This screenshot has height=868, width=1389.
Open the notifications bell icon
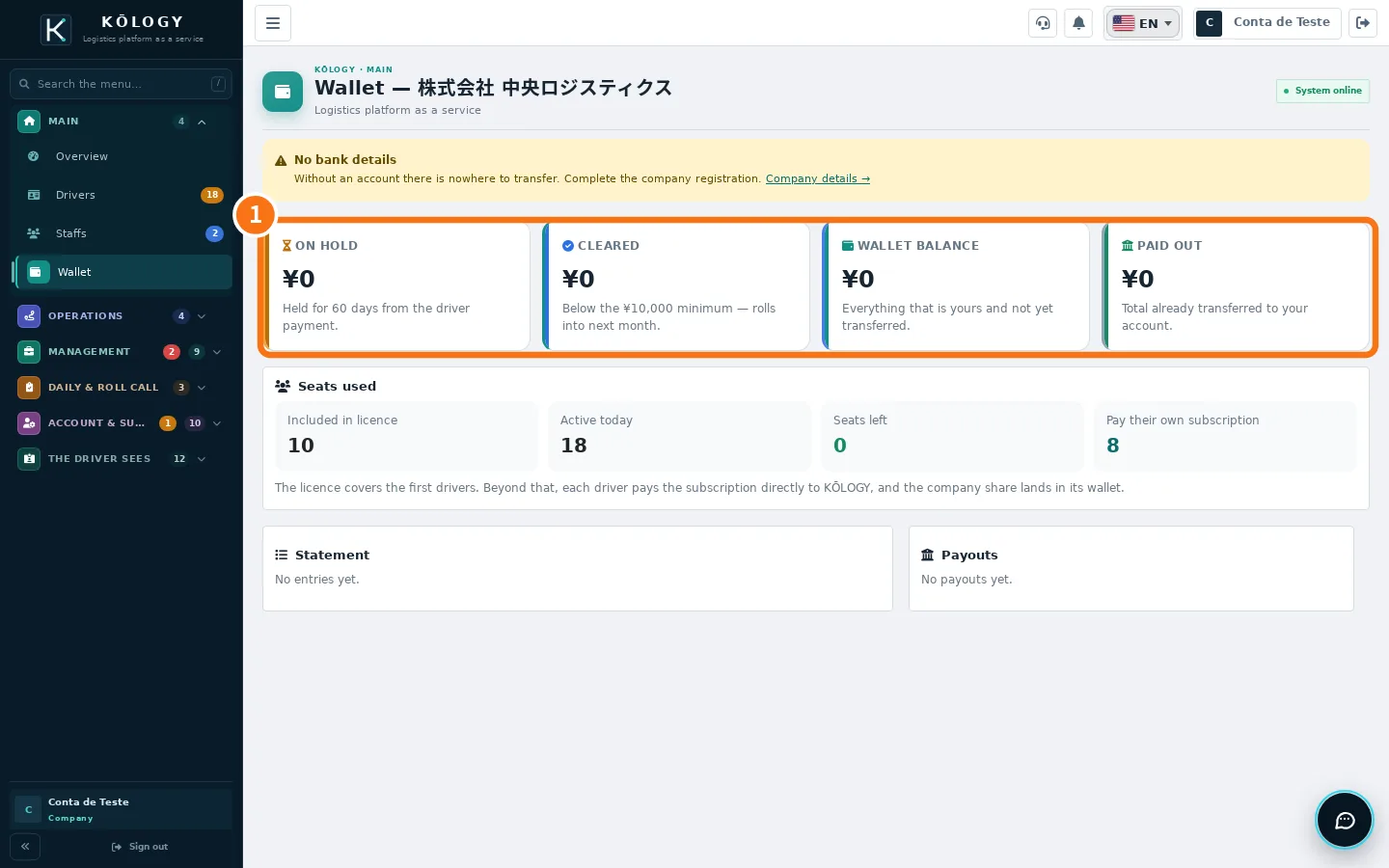coord(1078,23)
